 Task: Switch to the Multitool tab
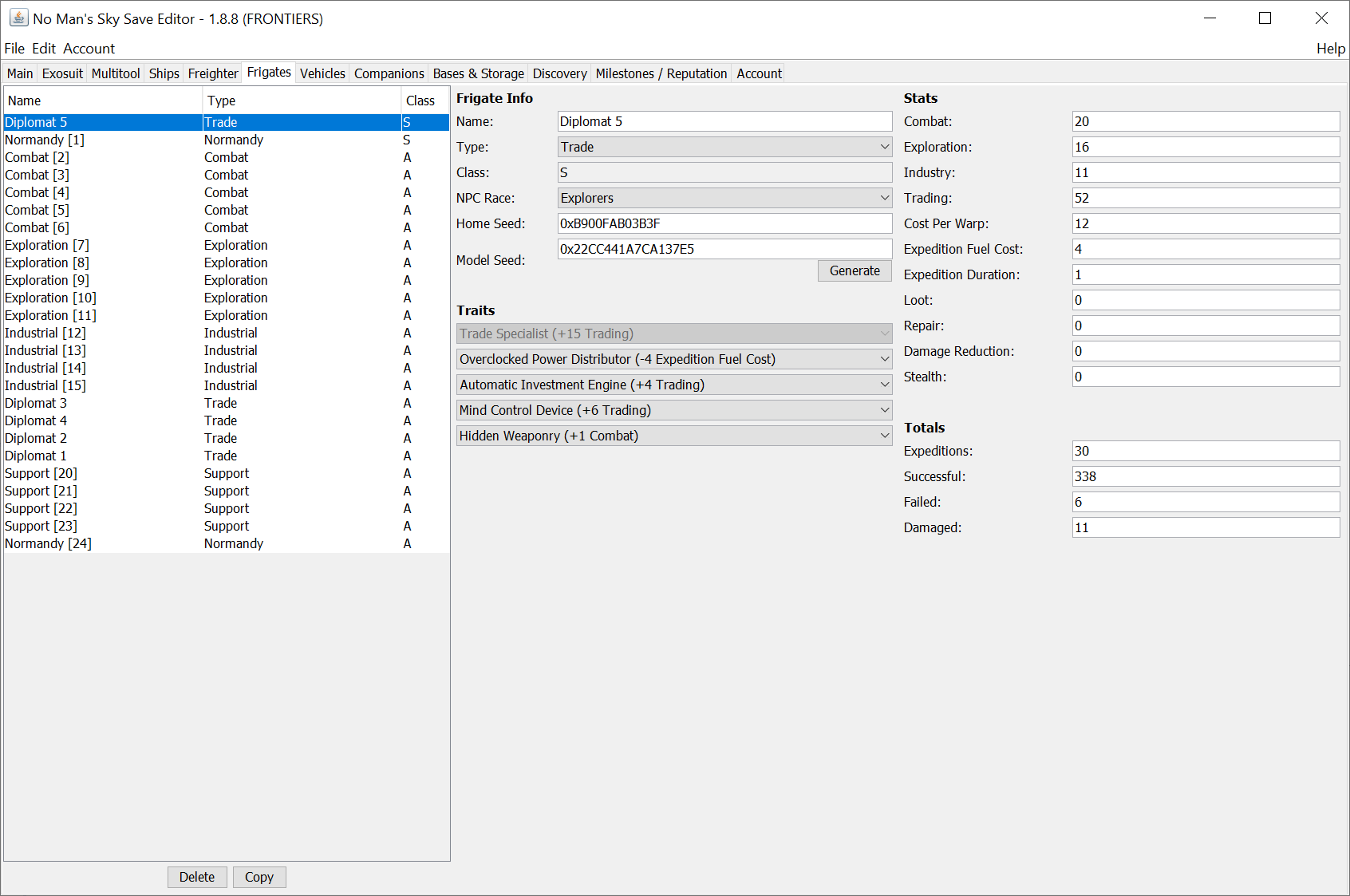coord(116,73)
